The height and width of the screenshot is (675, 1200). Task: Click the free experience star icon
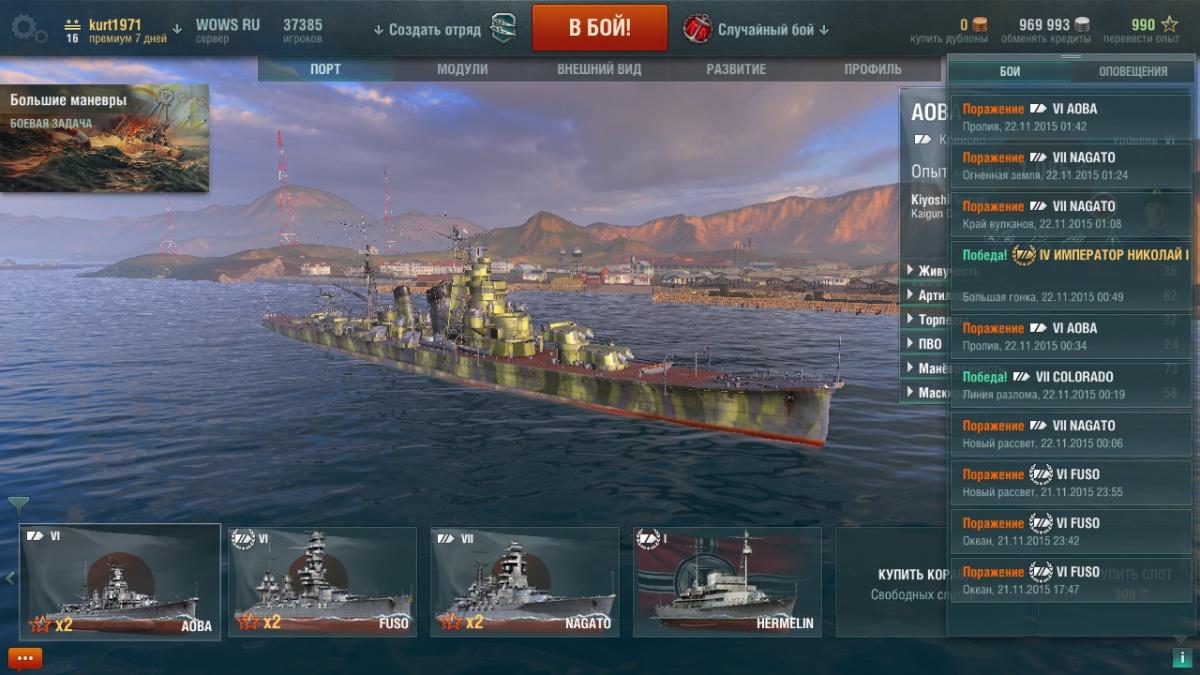1168,24
